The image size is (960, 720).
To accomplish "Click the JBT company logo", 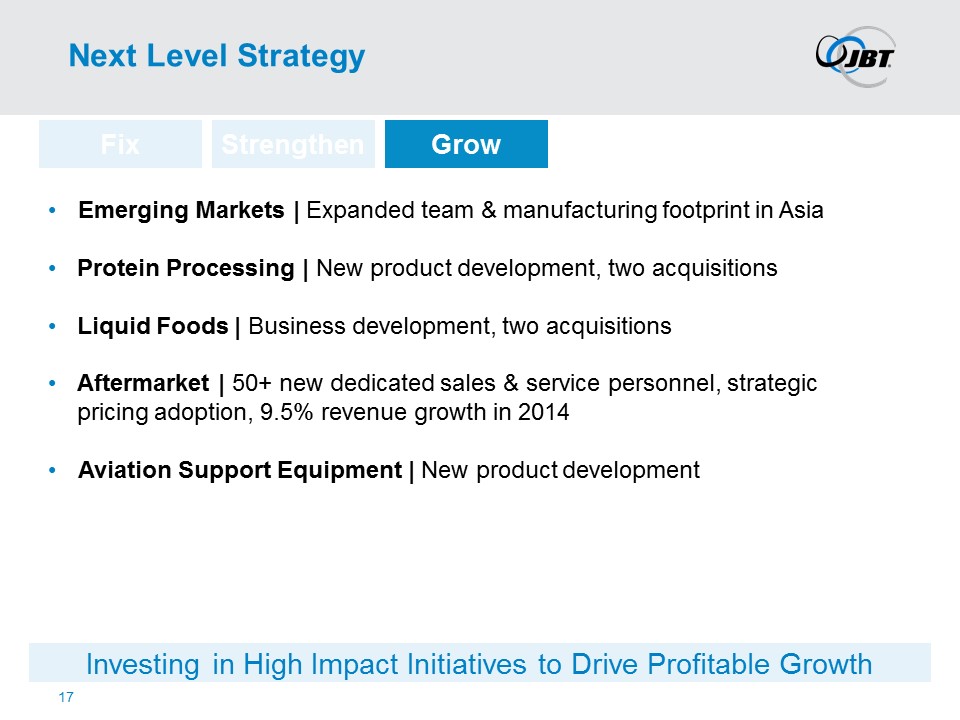I will [856, 54].
